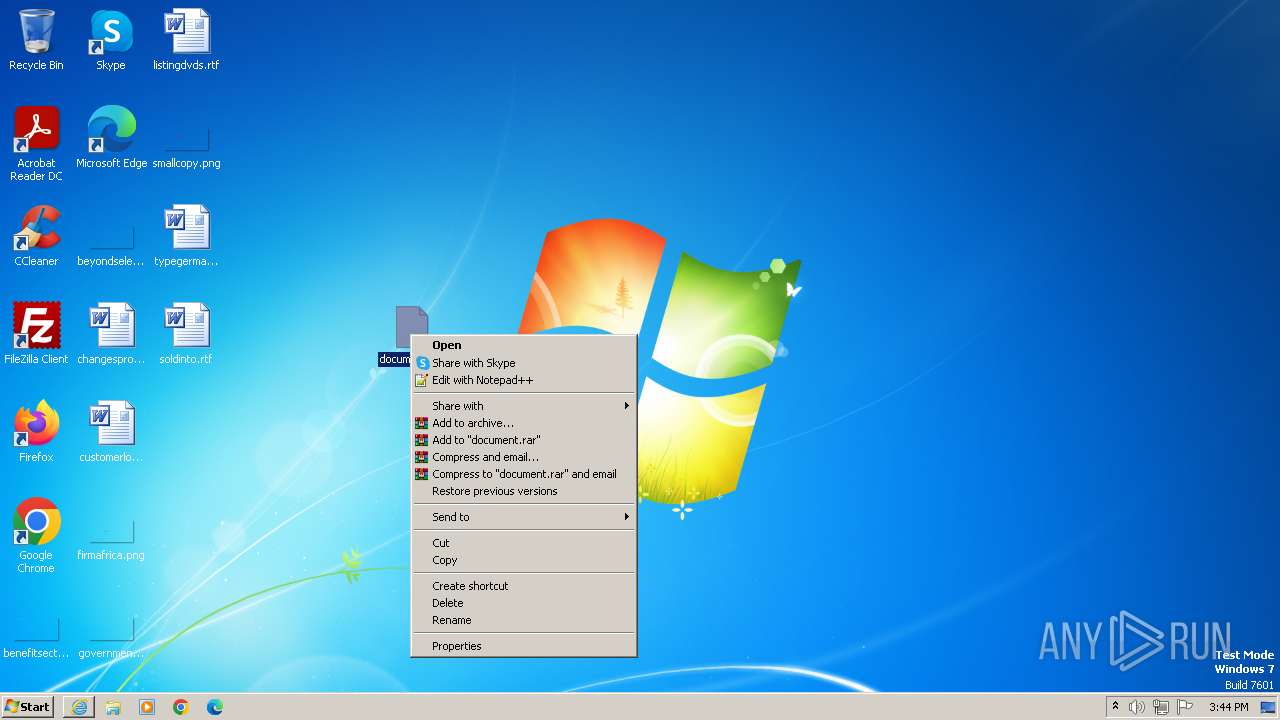Choose Add to archive...
Image resolution: width=1280 pixels, height=720 pixels.
pyautogui.click(x=524, y=423)
